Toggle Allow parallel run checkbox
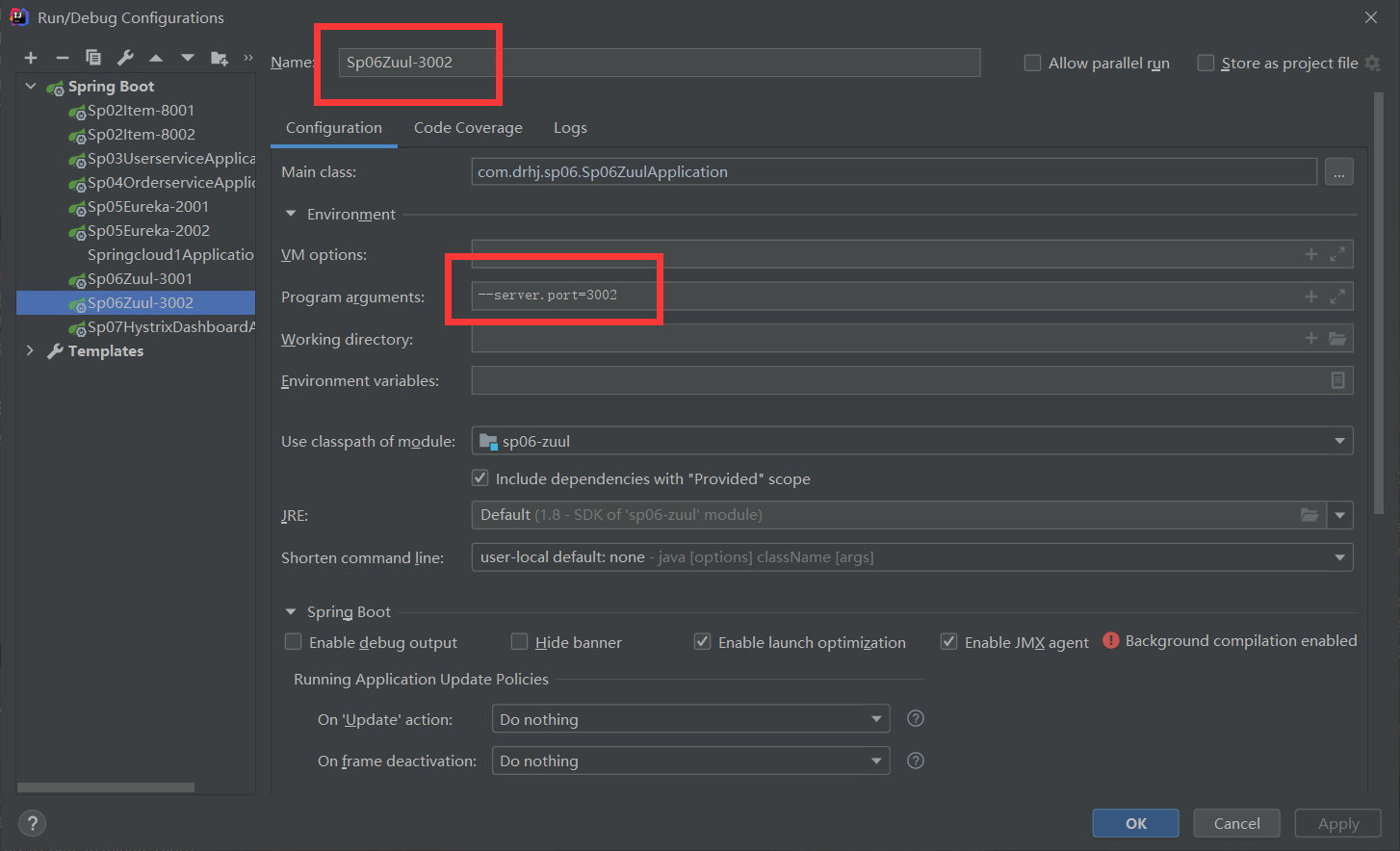Viewport: 1400px width, 851px height. 1032,63
